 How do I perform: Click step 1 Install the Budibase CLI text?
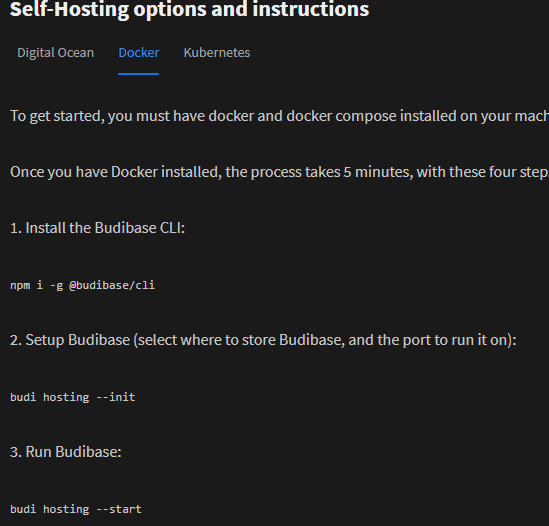point(97,228)
